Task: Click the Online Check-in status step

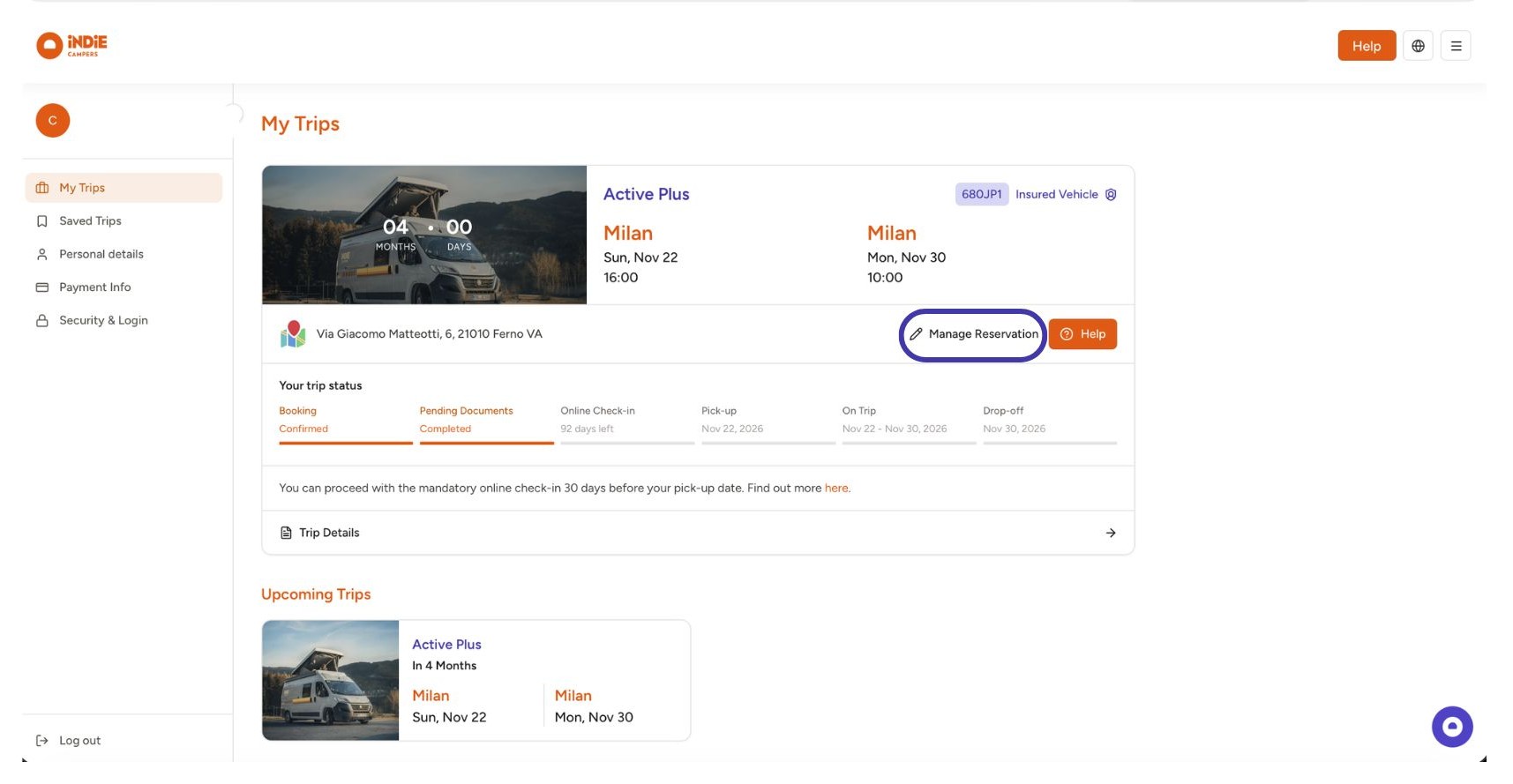Action: pyautogui.click(x=627, y=424)
